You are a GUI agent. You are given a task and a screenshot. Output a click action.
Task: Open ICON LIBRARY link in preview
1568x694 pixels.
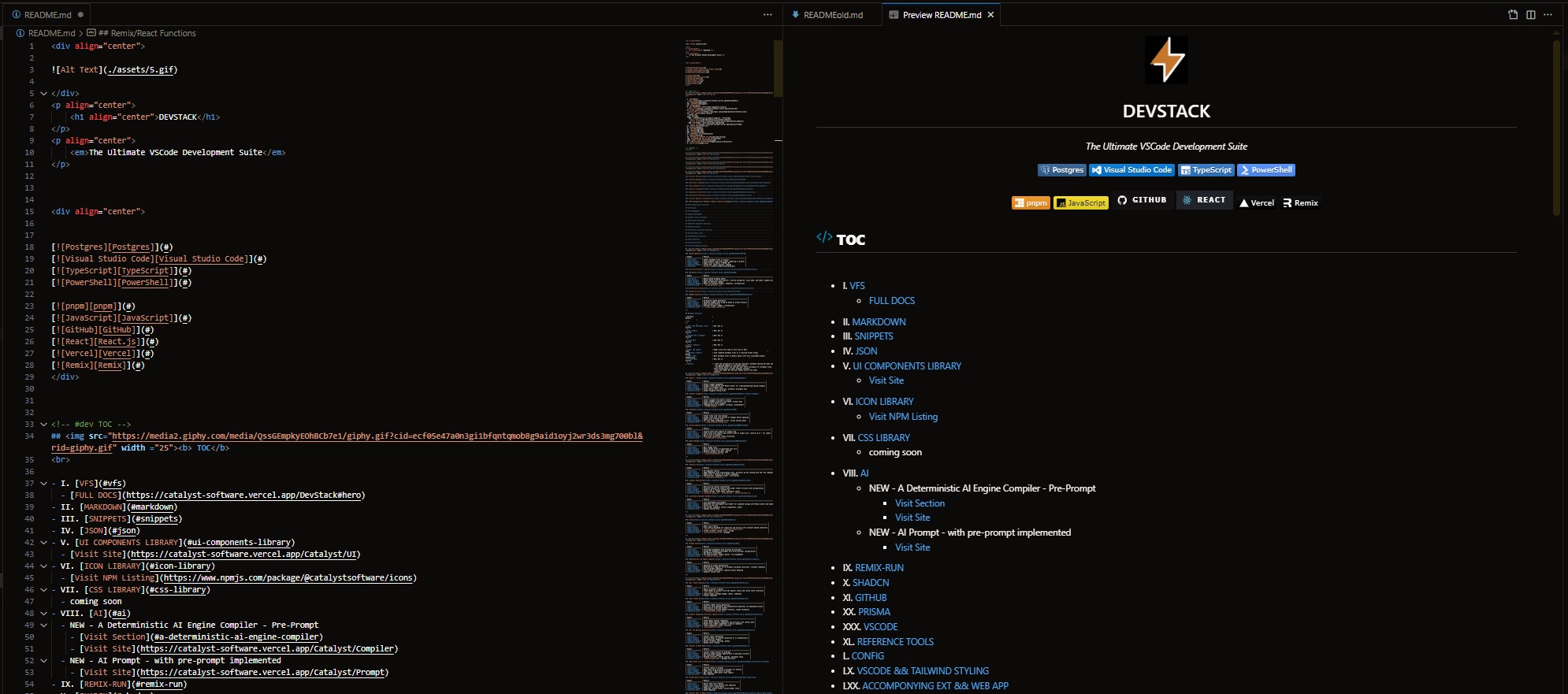(x=884, y=402)
